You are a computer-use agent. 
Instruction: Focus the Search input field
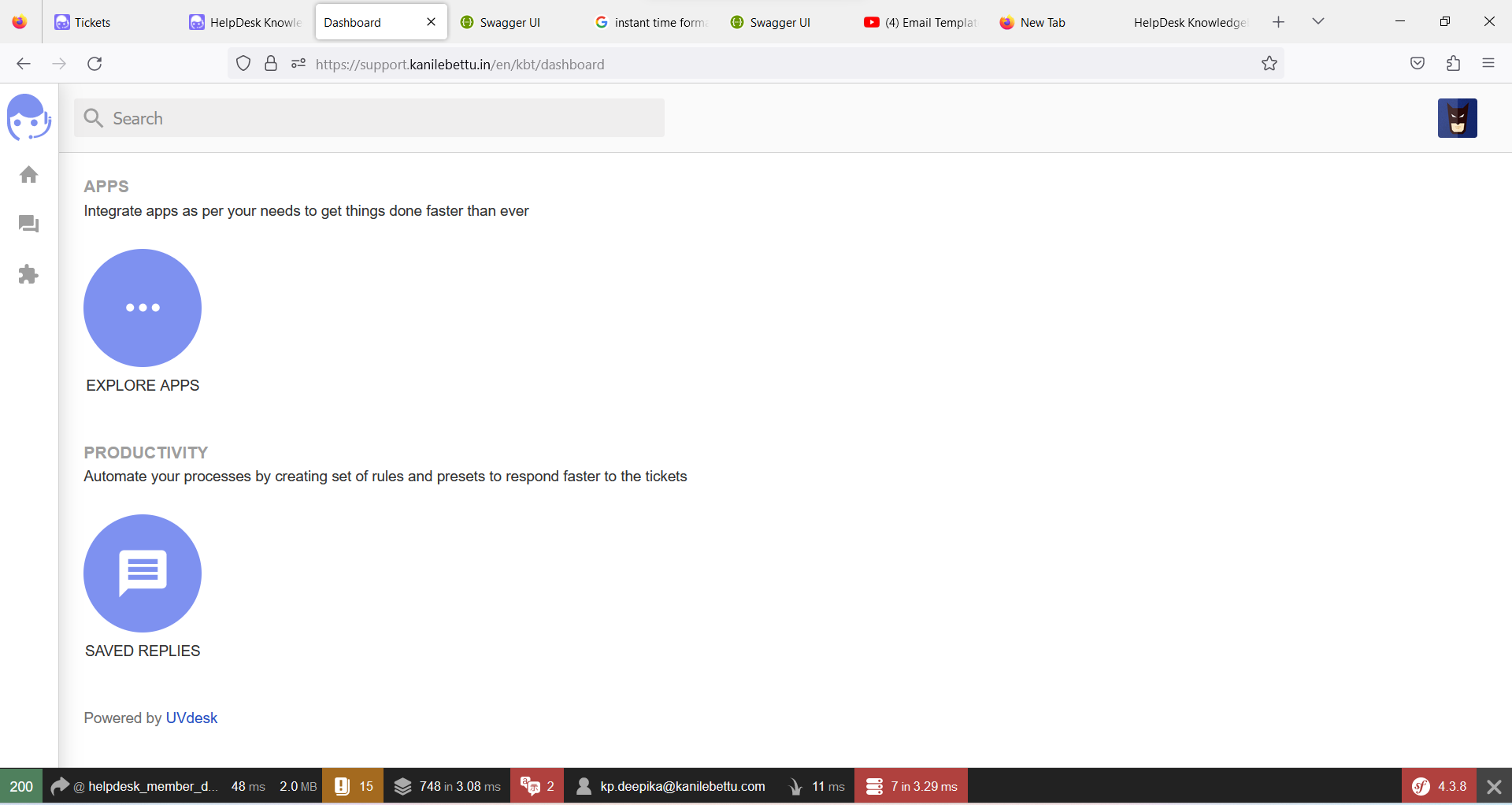pyautogui.click(x=369, y=118)
